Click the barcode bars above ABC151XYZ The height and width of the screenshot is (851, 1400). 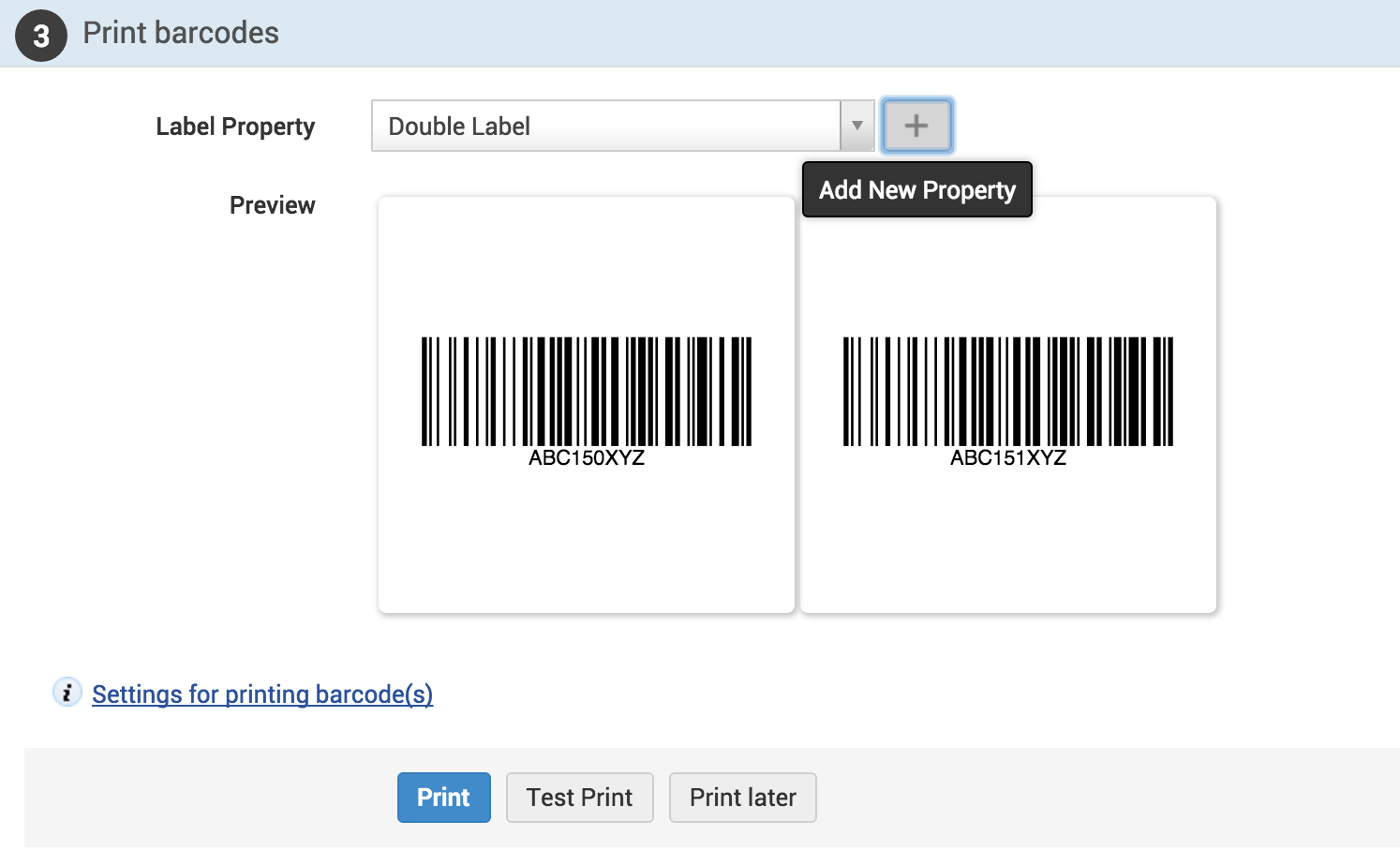pos(1008,391)
